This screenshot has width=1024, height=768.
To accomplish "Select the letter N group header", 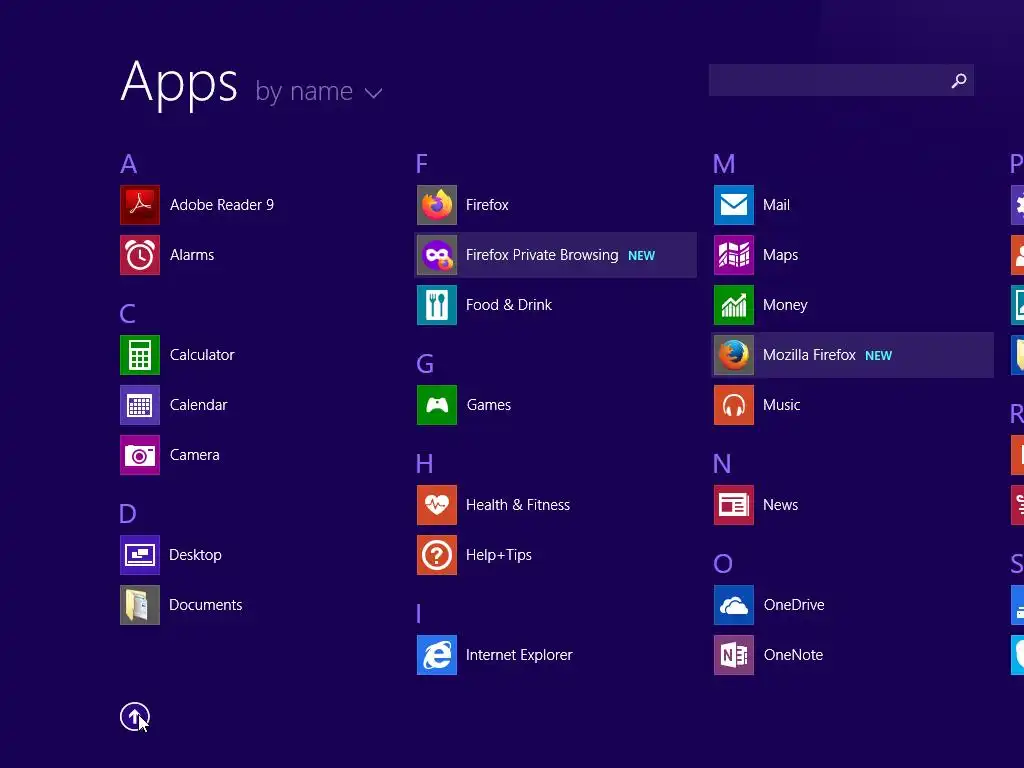I will click(x=722, y=464).
